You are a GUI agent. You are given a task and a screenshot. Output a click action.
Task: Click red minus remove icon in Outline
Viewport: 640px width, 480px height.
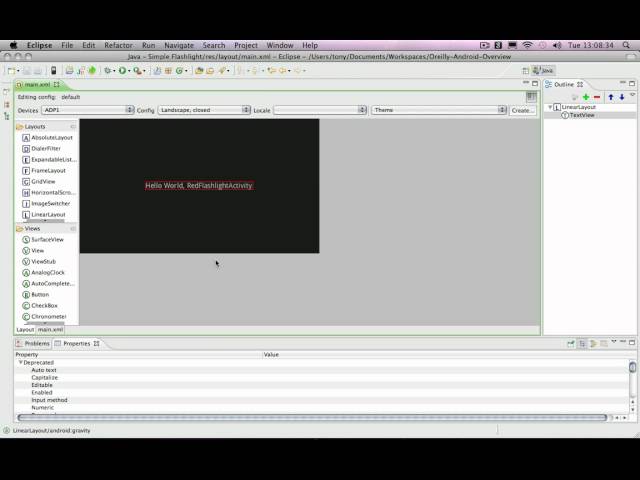point(597,97)
